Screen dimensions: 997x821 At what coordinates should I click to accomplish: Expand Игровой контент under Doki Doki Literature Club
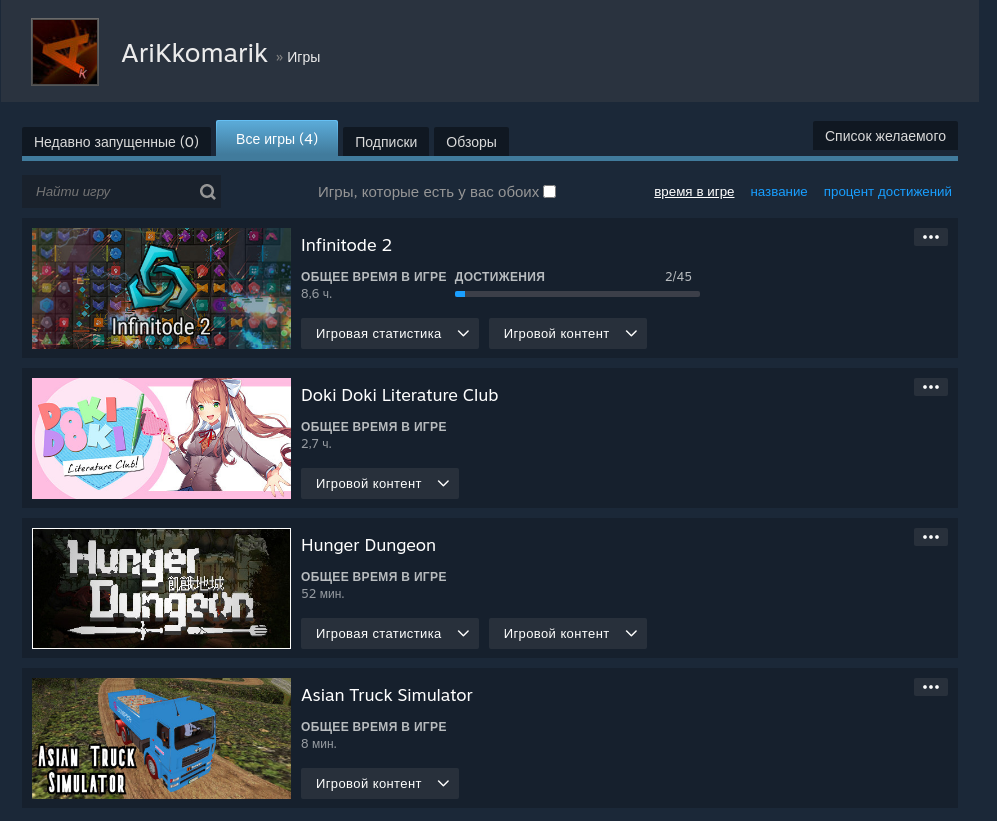[x=380, y=484]
